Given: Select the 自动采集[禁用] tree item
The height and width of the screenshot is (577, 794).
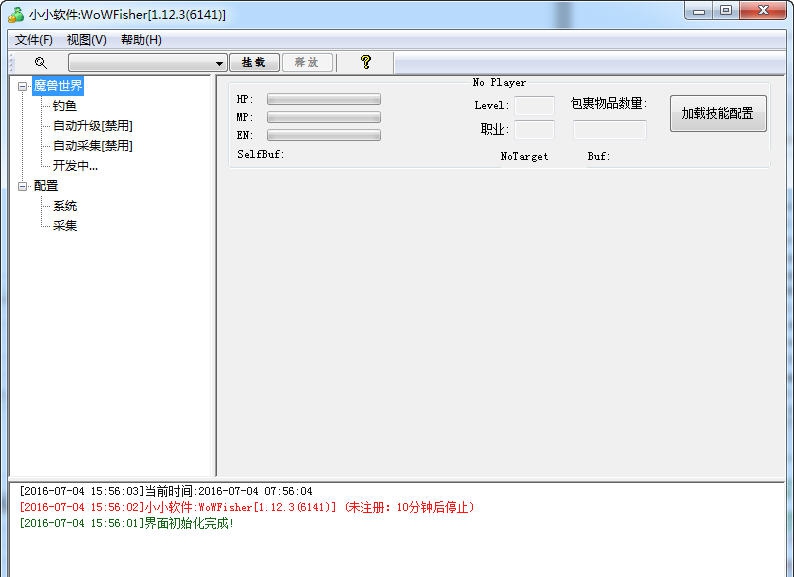Looking at the screenshot, I should (x=93, y=146).
